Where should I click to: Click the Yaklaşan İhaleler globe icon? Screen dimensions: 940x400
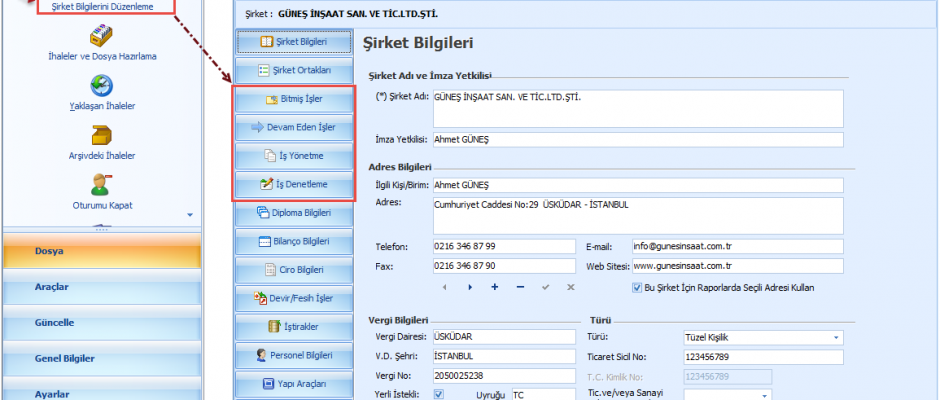101,86
